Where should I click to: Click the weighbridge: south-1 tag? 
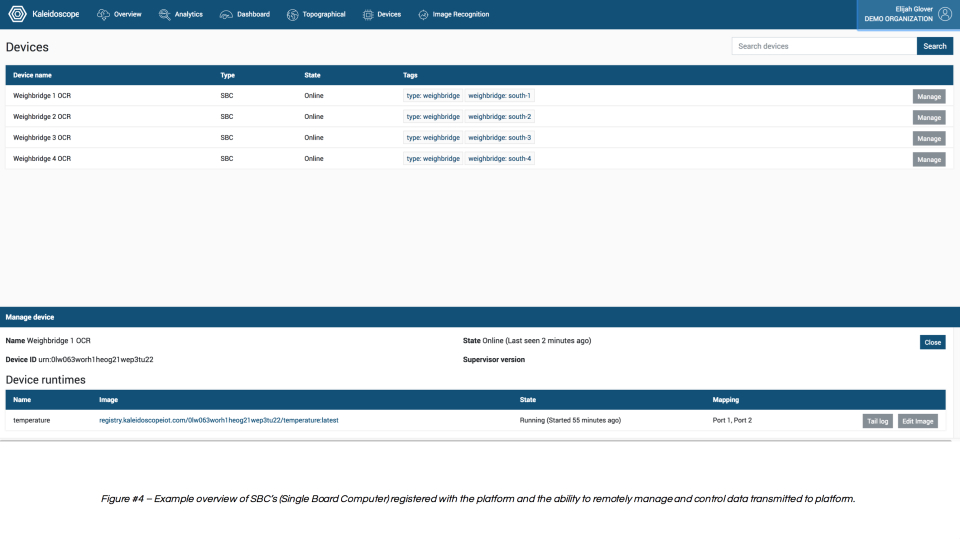(500, 96)
